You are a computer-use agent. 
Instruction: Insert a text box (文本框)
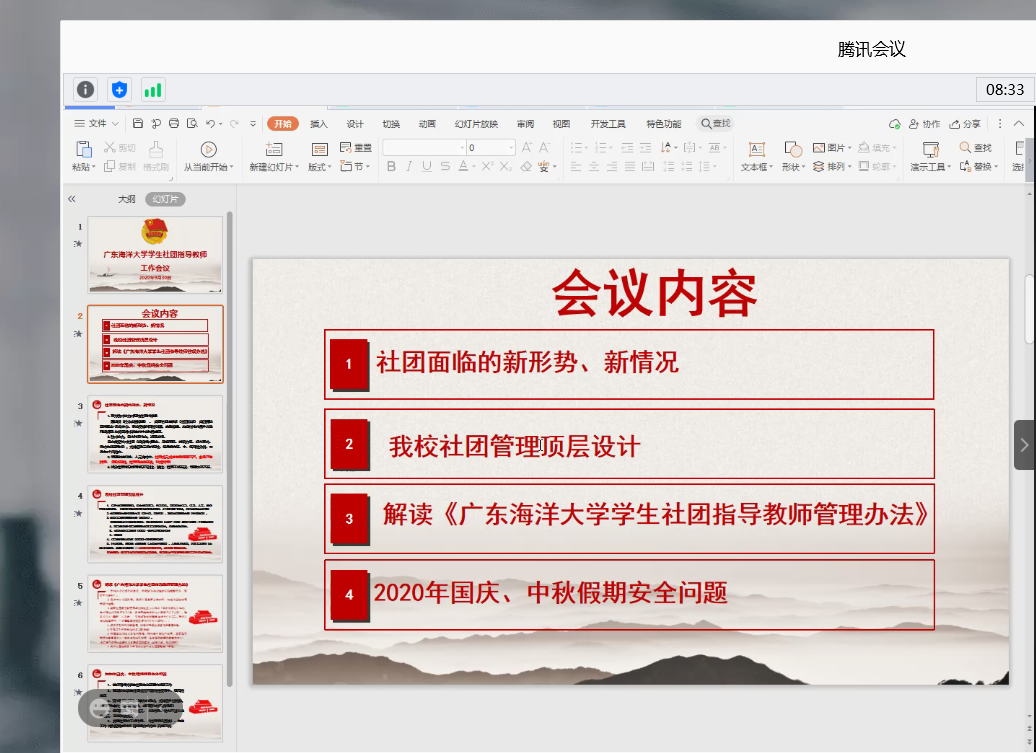tap(756, 154)
